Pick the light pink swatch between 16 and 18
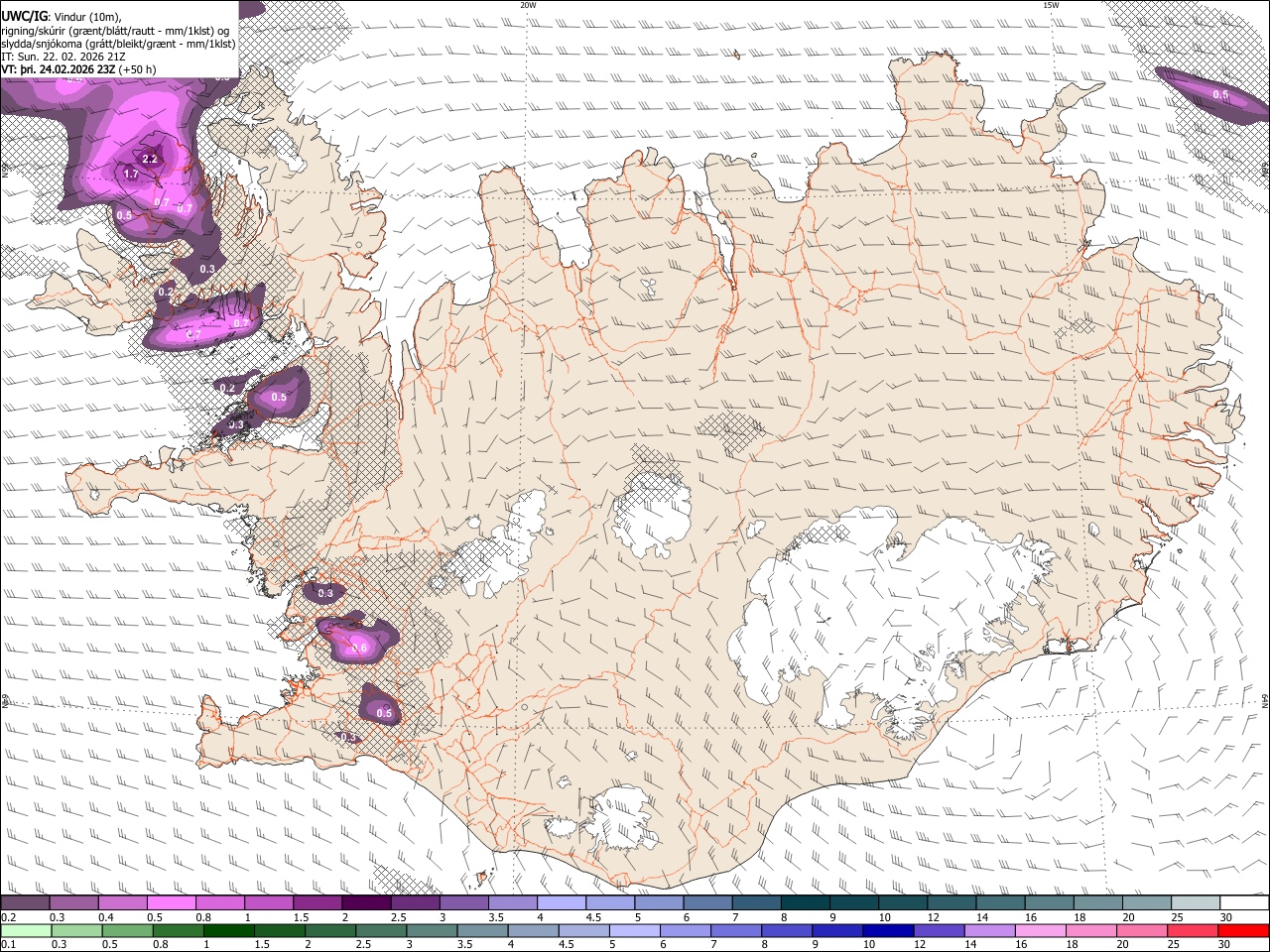This screenshot has height=952, width=1270. (x=1042, y=930)
